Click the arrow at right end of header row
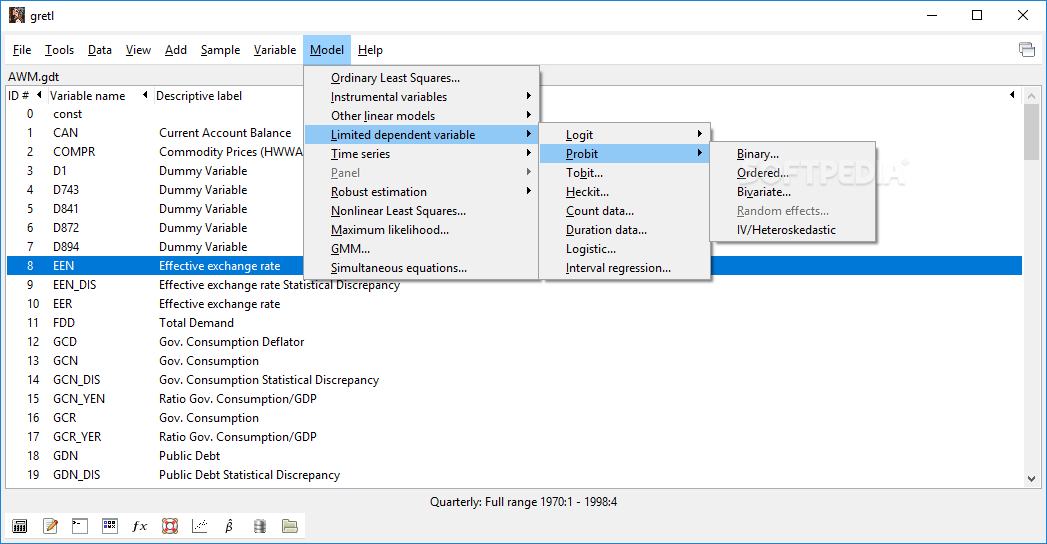The image size is (1047, 544). coord(1012,95)
